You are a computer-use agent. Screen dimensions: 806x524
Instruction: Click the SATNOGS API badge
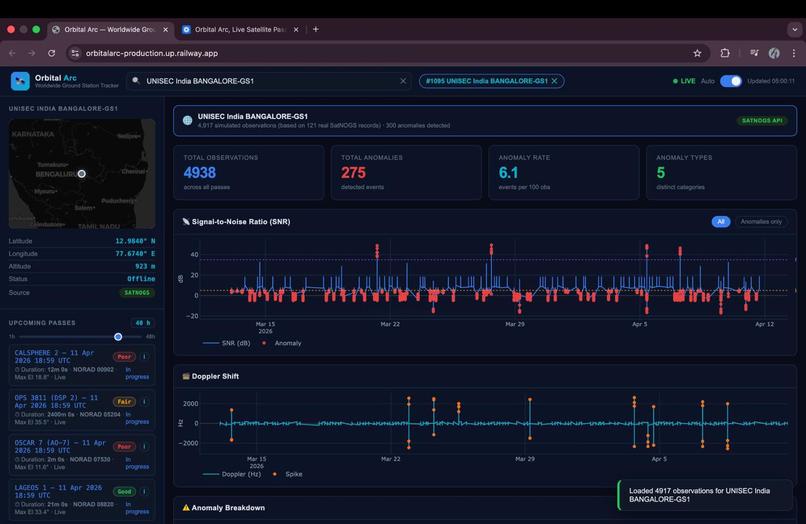[x=762, y=120]
